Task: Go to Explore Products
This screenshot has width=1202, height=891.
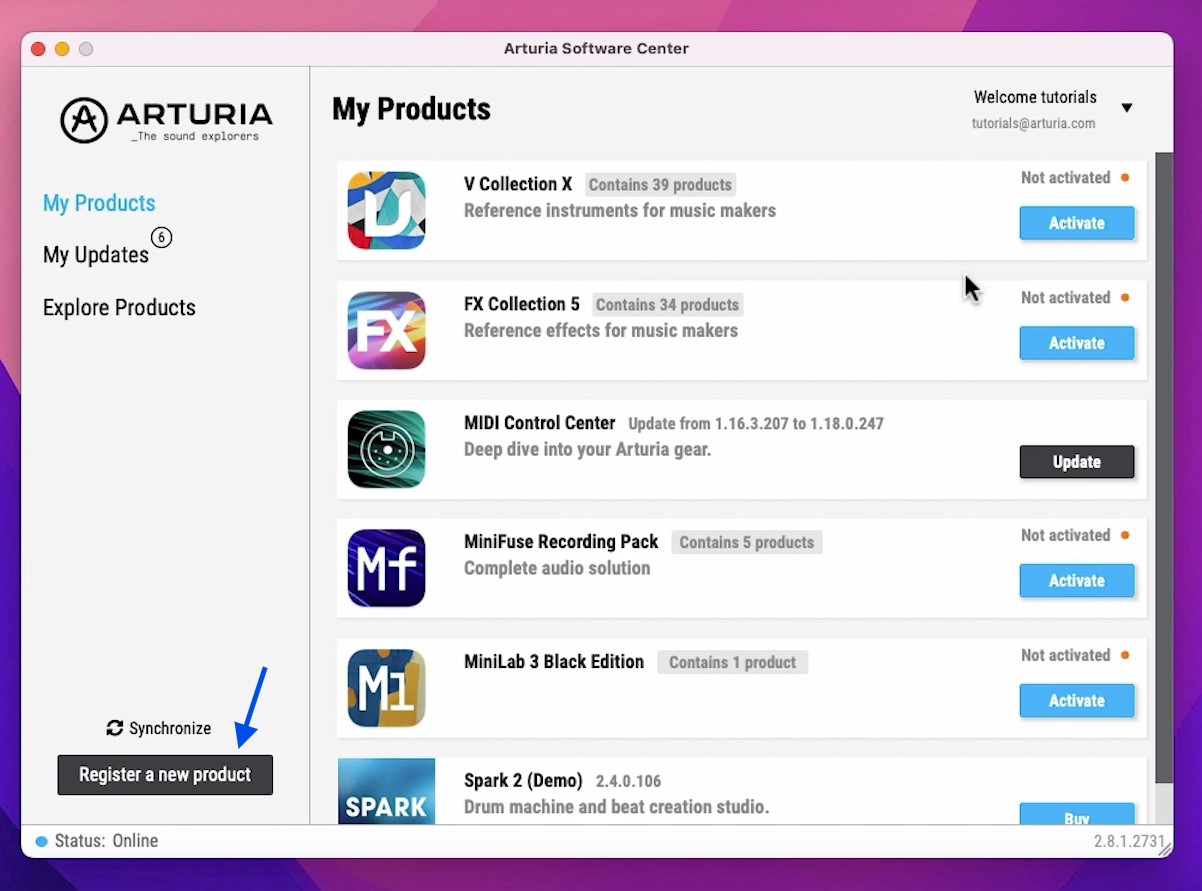Action: click(x=119, y=307)
